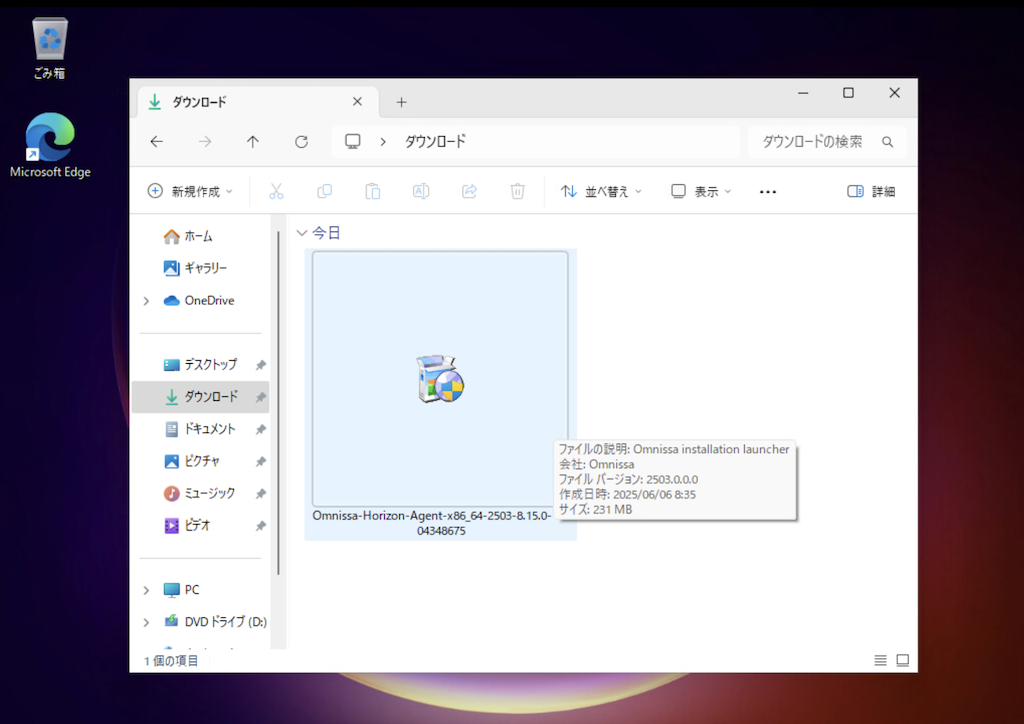The image size is (1024, 724).
Task: Select DVD ドライブ (D:) in the sidebar
Action: tap(215, 622)
